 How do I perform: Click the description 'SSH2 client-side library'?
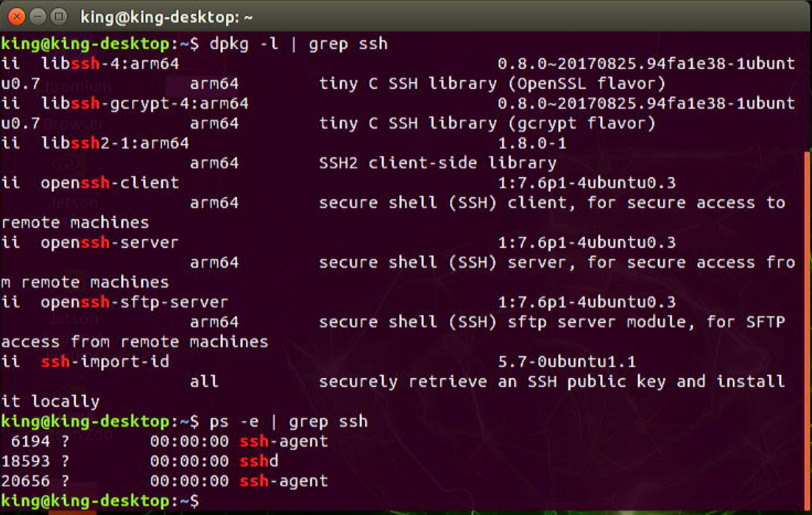pos(438,163)
